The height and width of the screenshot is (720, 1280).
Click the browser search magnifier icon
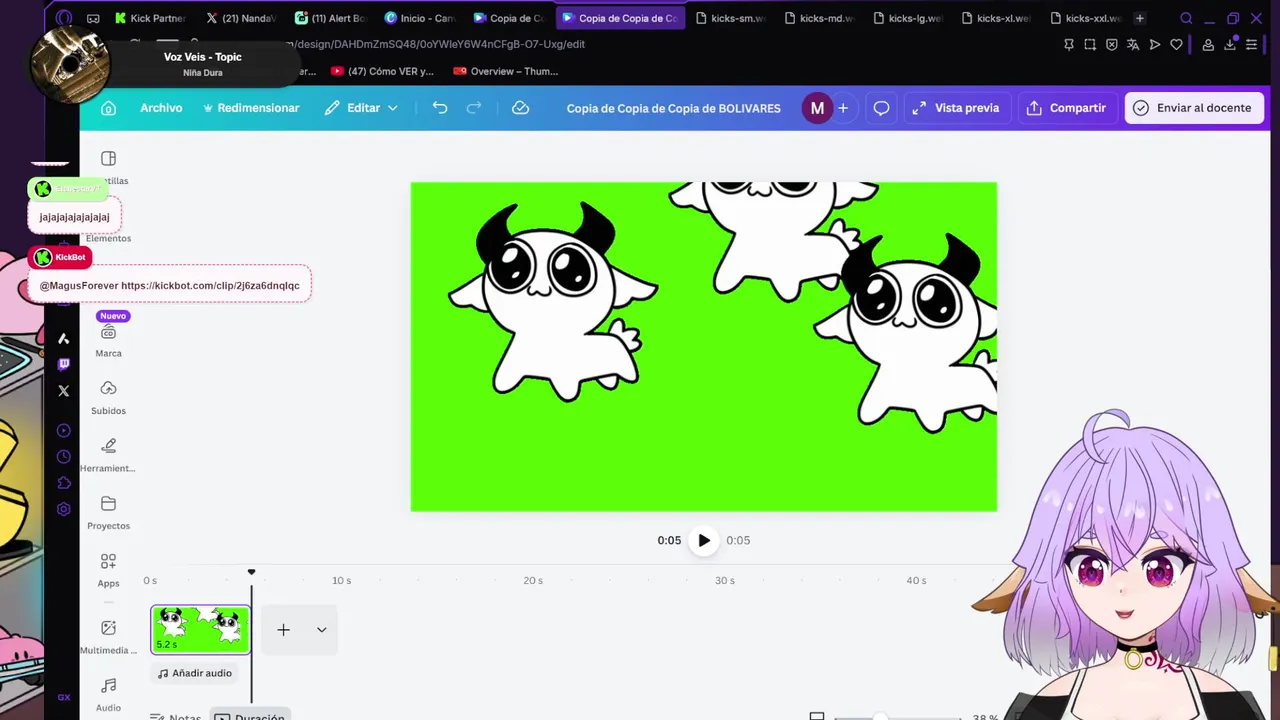(1186, 18)
